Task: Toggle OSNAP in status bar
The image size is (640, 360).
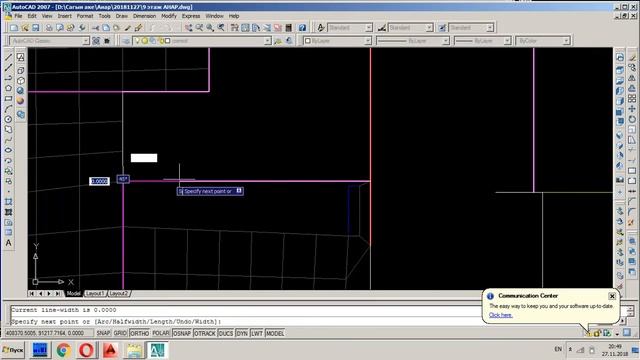Action: click(x=182, y=333)
